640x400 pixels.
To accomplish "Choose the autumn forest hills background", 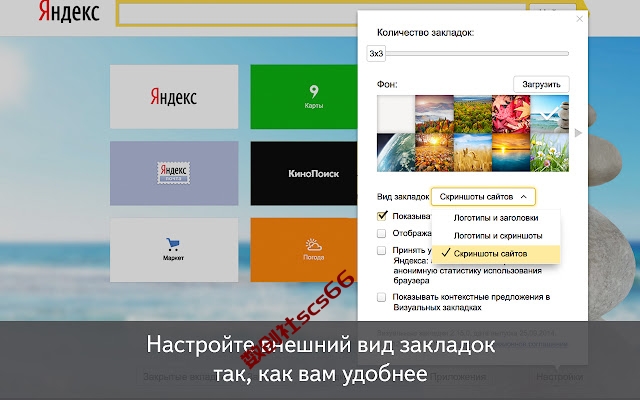I will point(473,114).
